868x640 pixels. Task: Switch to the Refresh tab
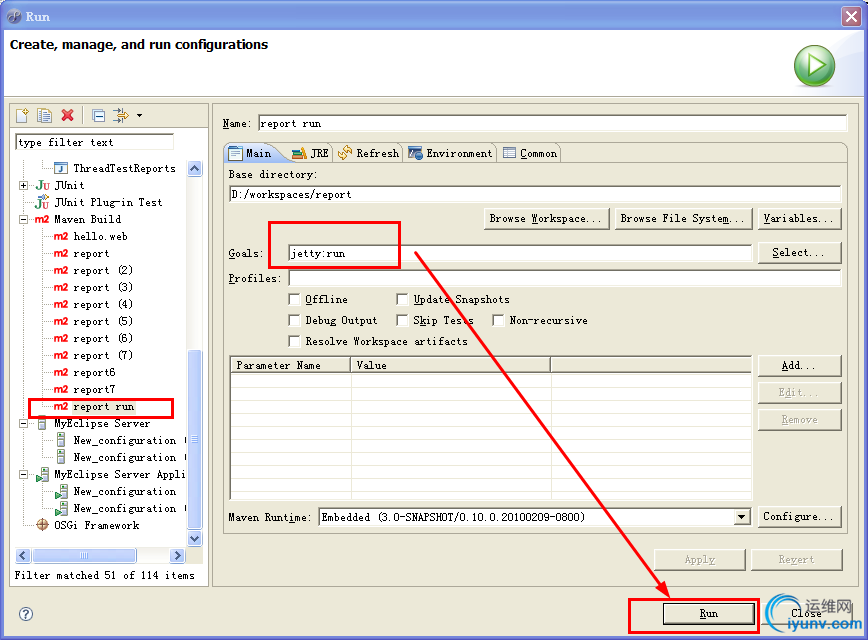click(x=368, y=153)
